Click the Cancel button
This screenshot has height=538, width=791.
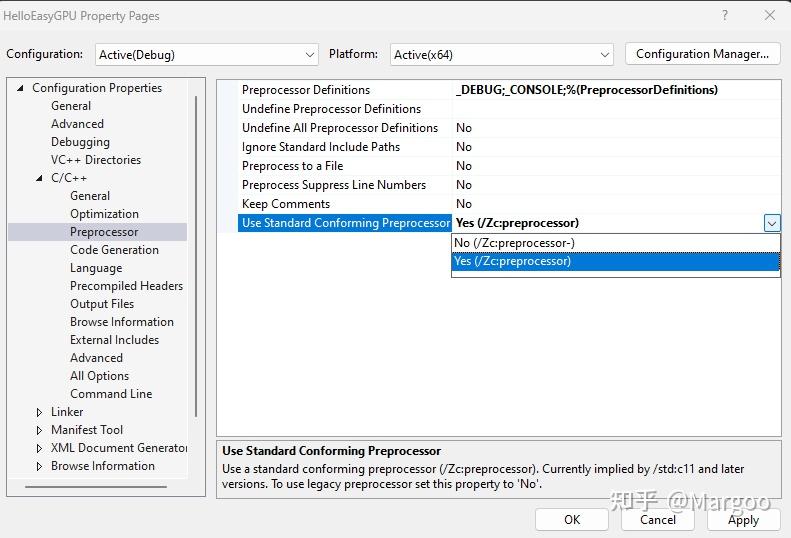pos(658,520)
